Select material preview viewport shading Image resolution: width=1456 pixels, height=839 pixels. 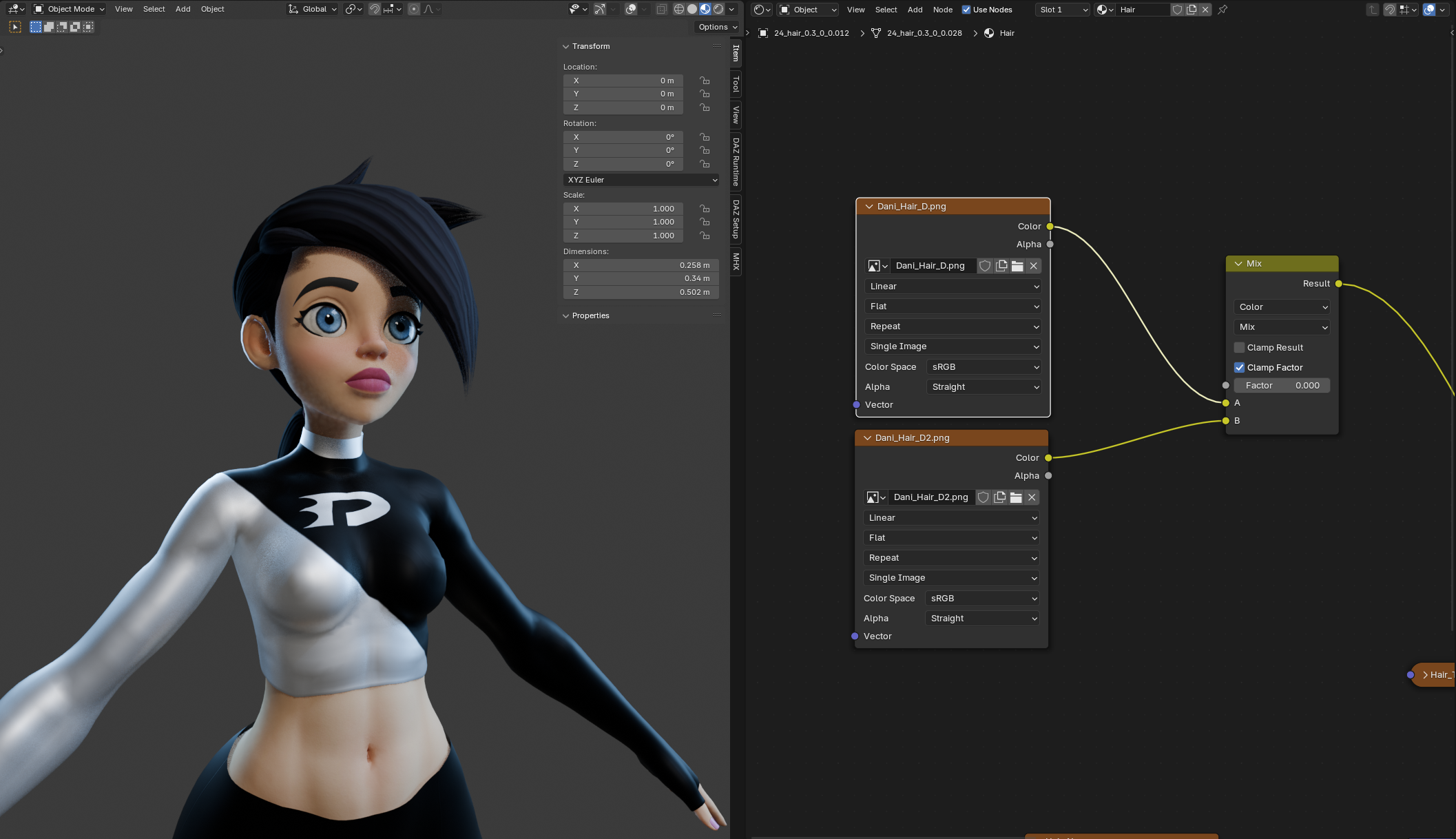(705, 9)
